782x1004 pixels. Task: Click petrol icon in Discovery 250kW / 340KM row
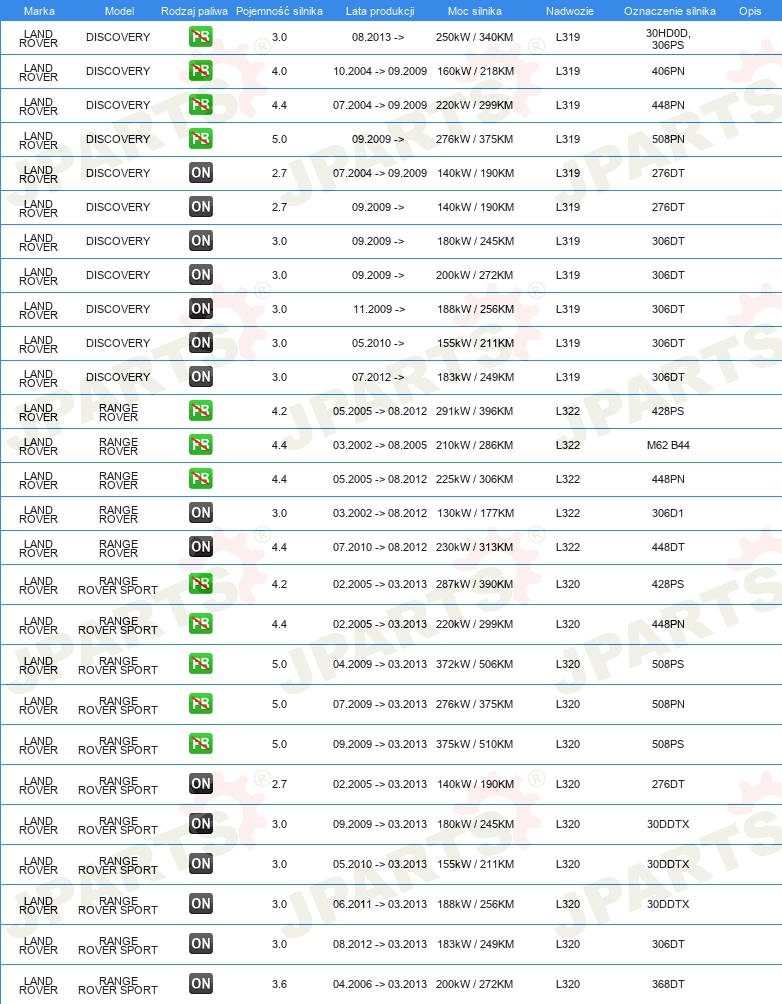200,37
